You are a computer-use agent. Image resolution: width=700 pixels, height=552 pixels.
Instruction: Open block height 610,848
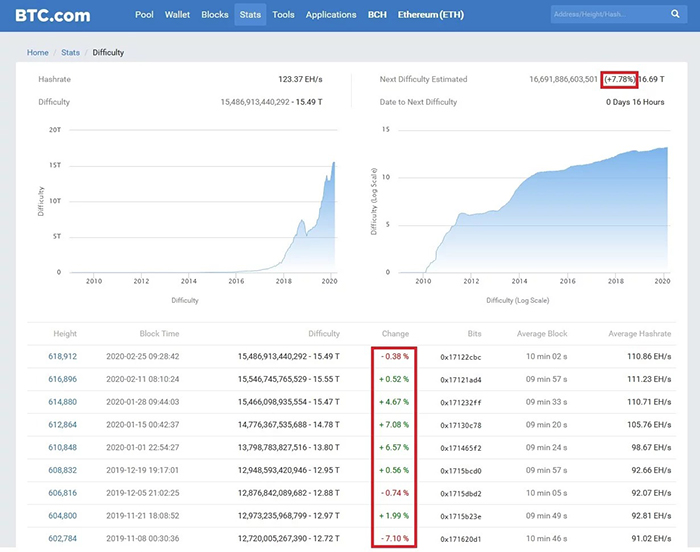pos(62,447)
